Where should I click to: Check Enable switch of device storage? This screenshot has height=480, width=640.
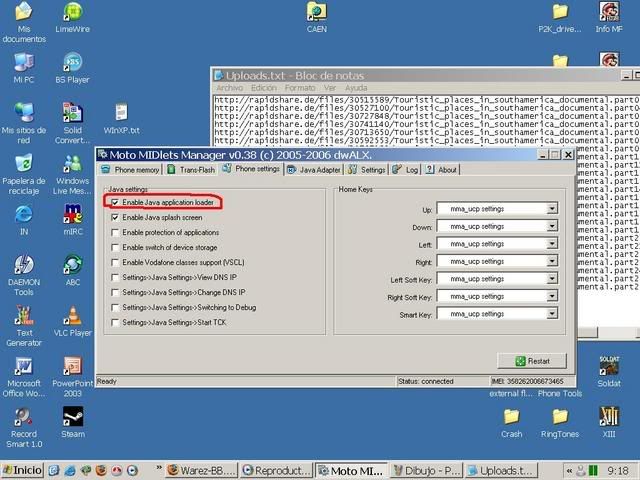click(115, 248)
